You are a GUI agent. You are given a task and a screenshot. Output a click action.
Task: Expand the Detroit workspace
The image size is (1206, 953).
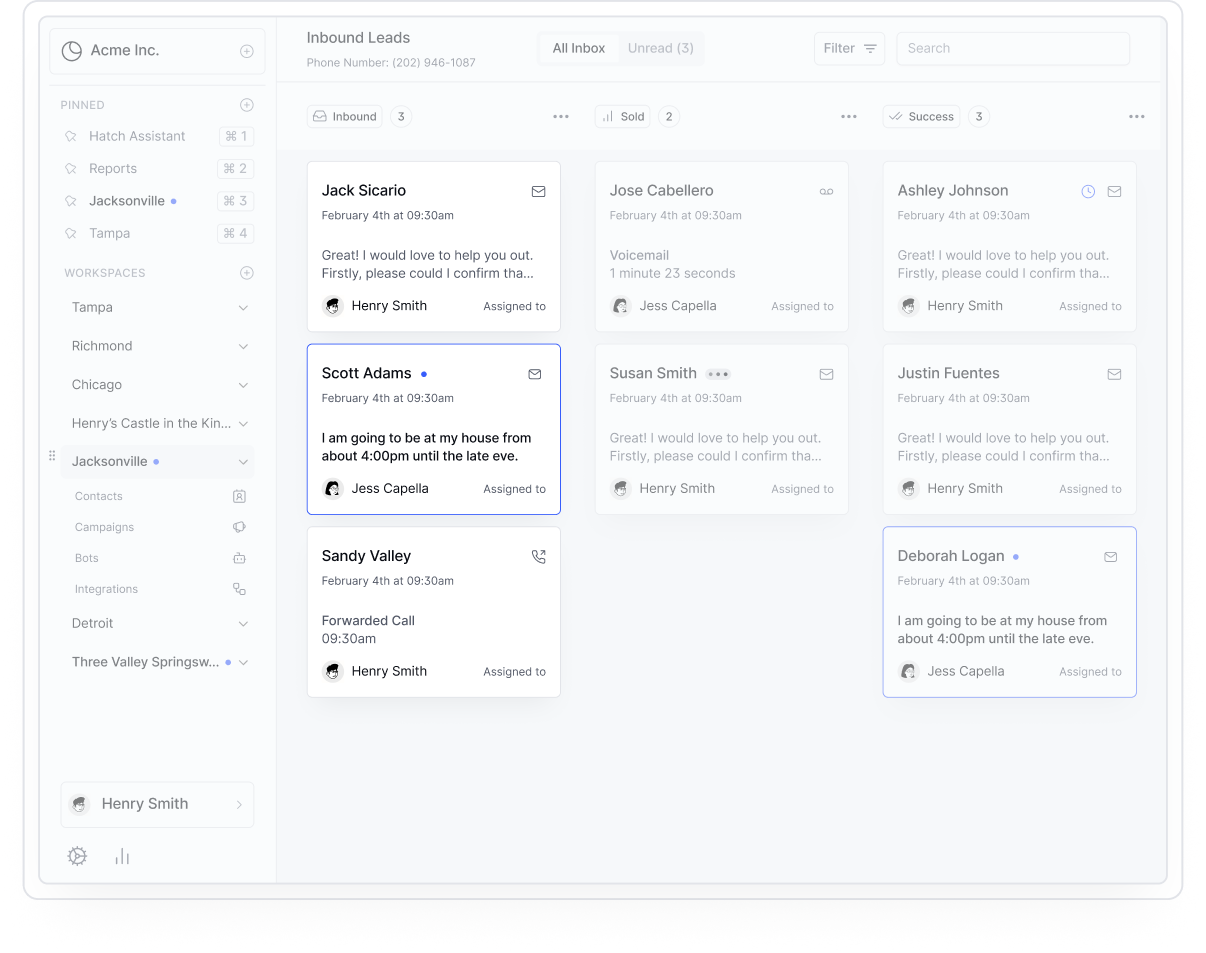243,623
